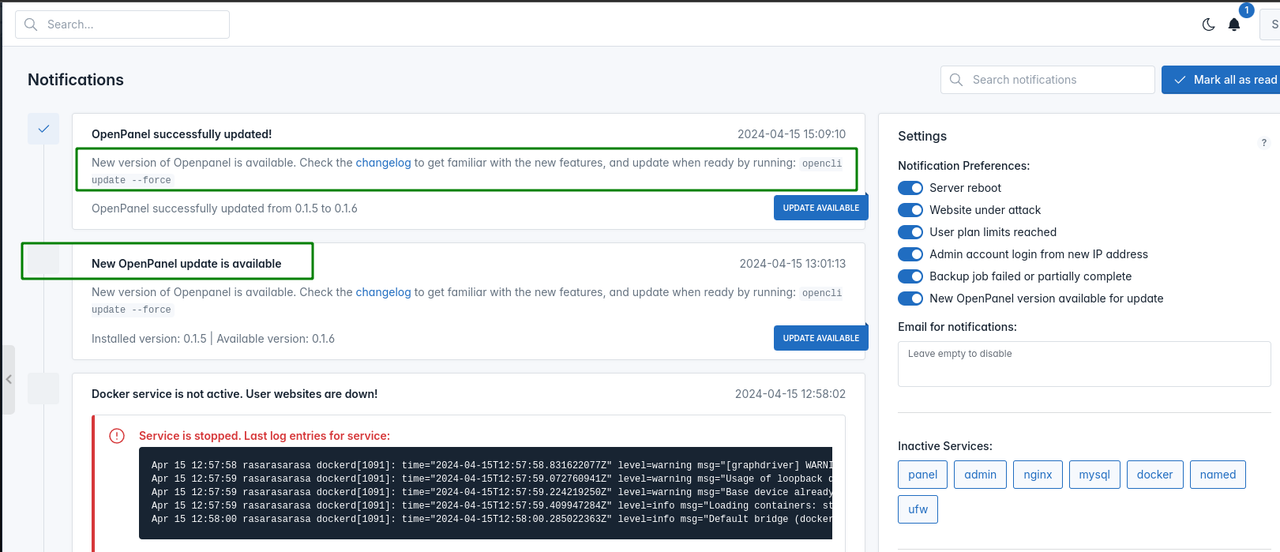
Task: Open the changelog link in the first notification
Action: (383, 162)
